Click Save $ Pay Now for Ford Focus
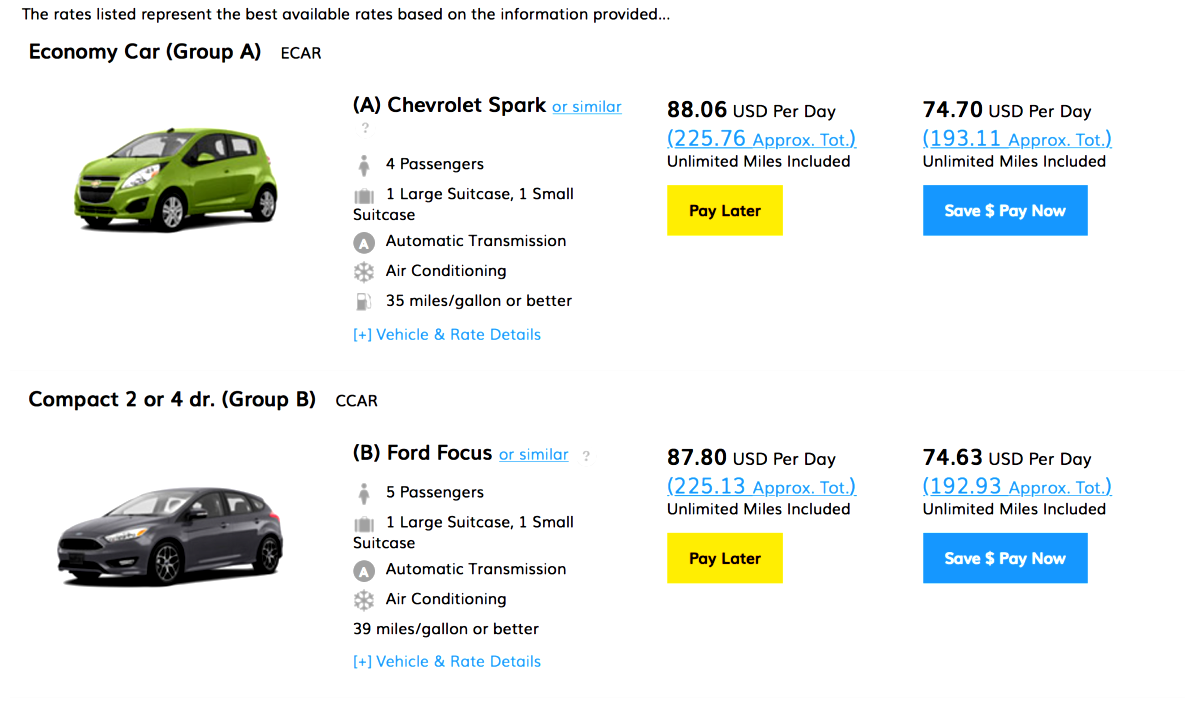The width and height of the screenshot is (1200, 702). (1004, 558)
